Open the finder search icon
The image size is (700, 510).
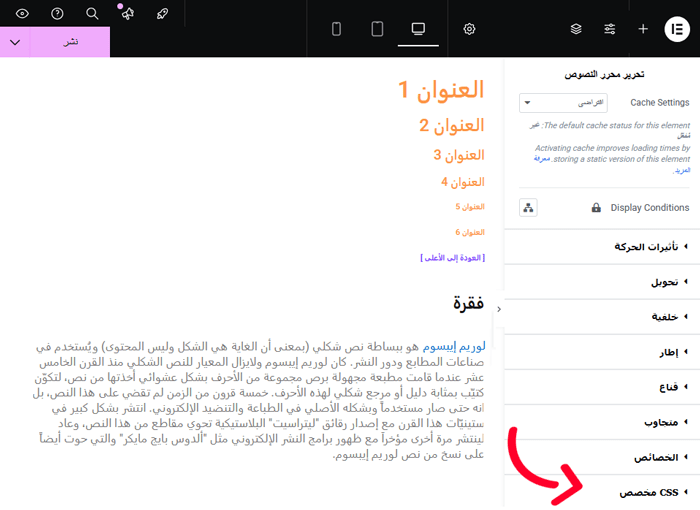(x=92, y=14)
